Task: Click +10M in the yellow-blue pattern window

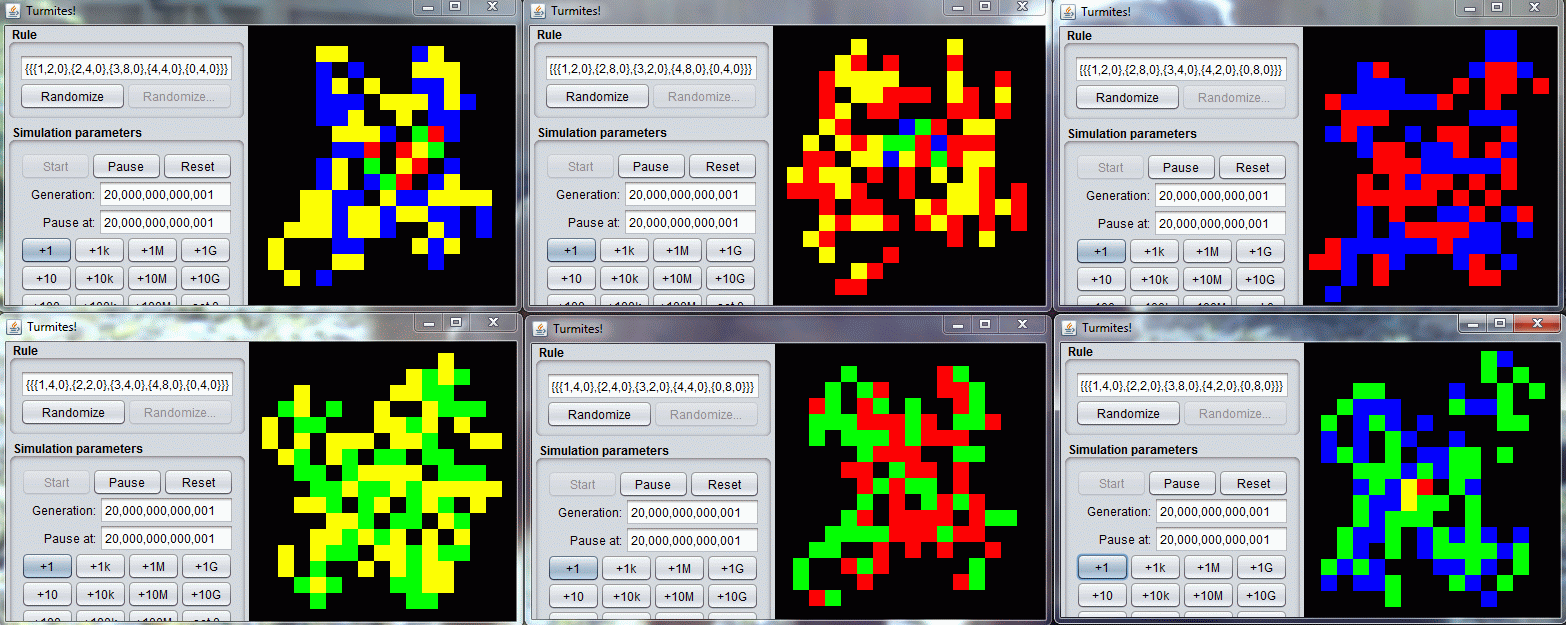Action: [152, 278]
